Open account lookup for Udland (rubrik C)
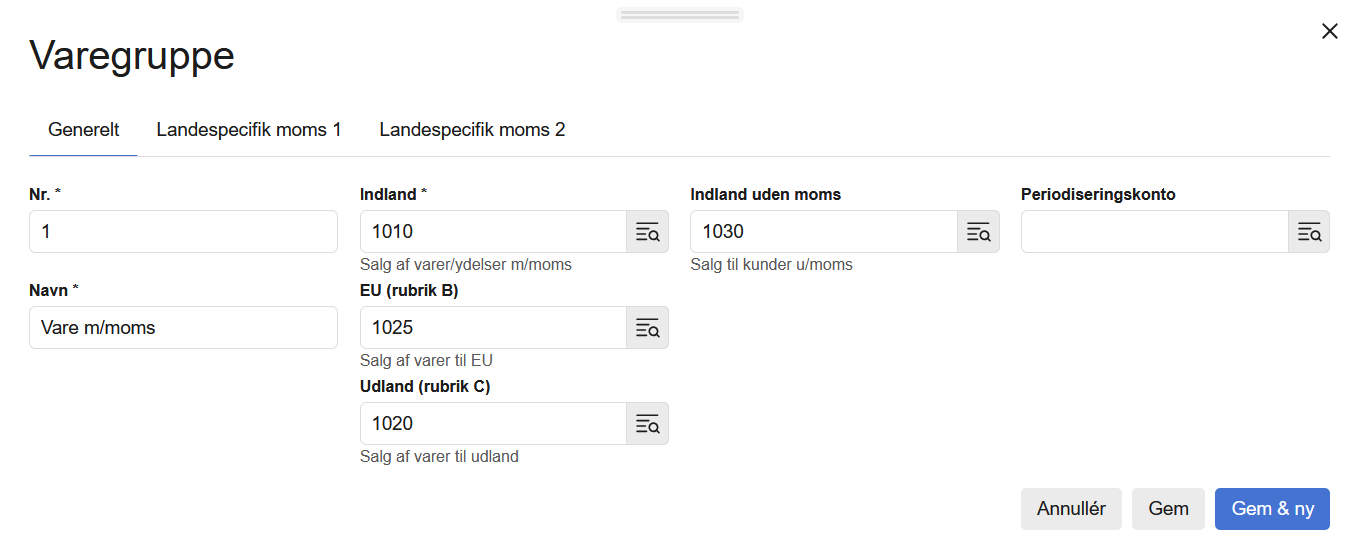The height and width of the screenshot is (559, 1359). pos(647,424)
